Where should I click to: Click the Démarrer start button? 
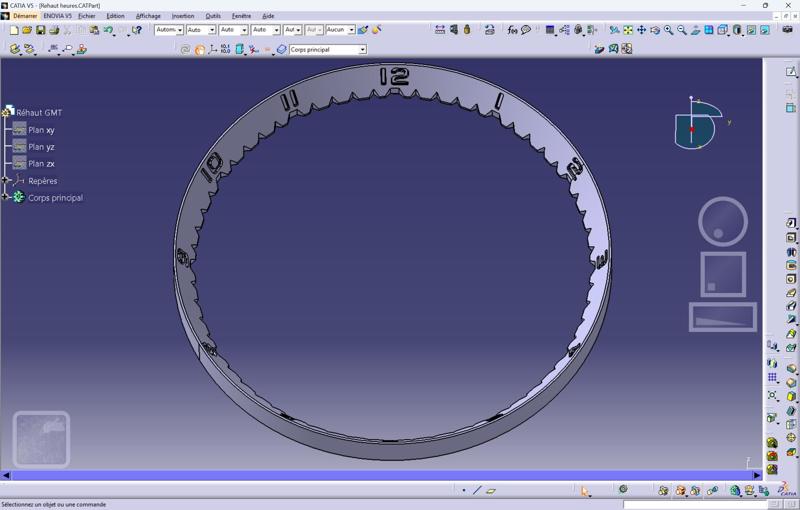pos(25,16)
